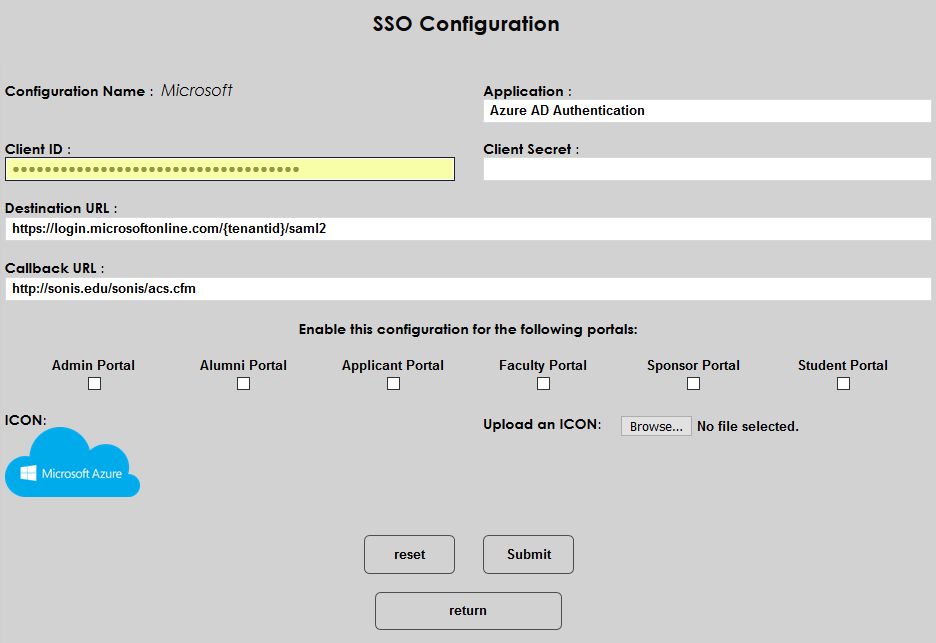This screenshot has height=643, width=936.
Task: Click the SSO Configuration heading
Action: pos(466,24)
